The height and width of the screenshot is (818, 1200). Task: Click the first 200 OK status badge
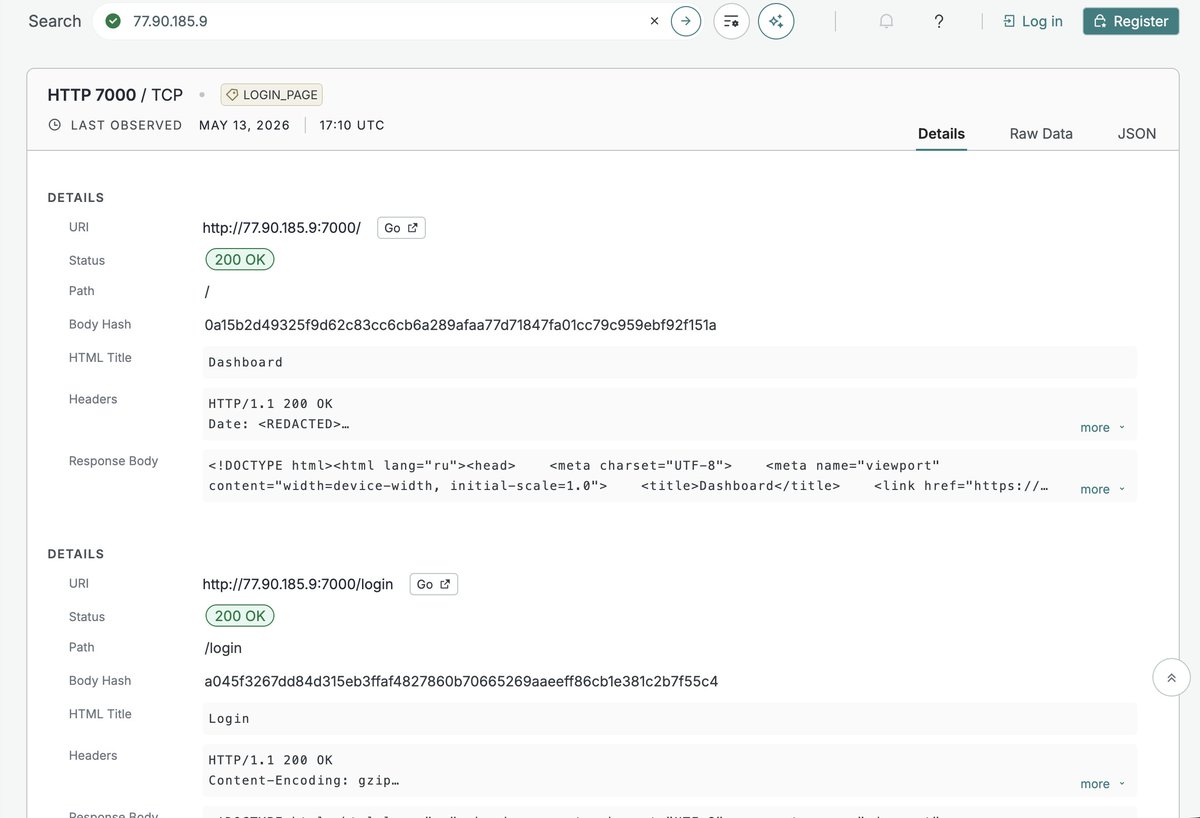240,260
